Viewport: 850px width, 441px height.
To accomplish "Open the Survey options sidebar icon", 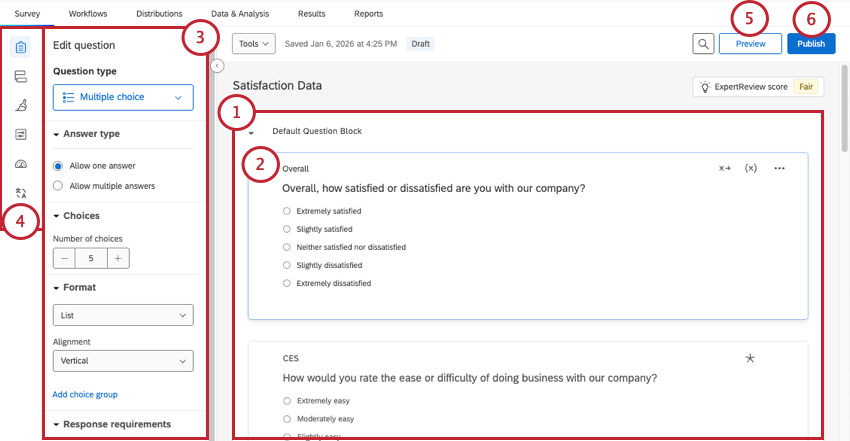I will click(x=21, y=134).
